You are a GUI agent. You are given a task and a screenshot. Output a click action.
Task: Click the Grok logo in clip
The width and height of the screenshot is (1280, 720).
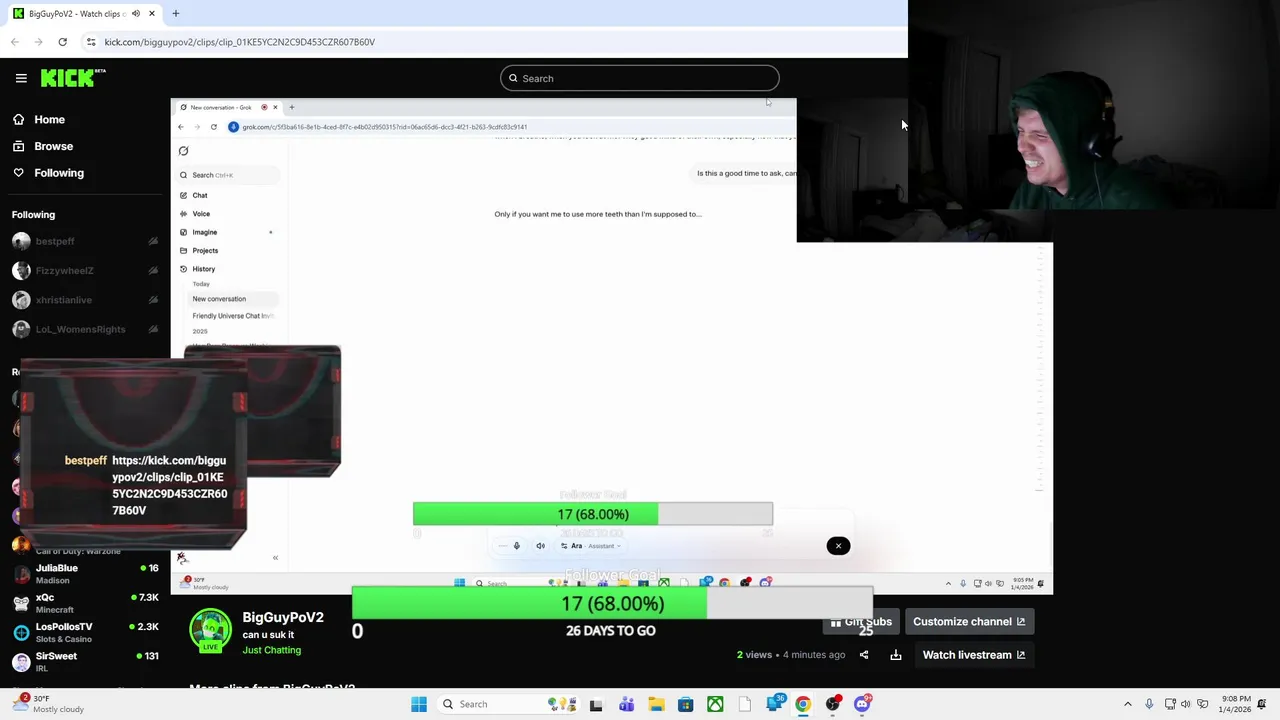point(183,151)
